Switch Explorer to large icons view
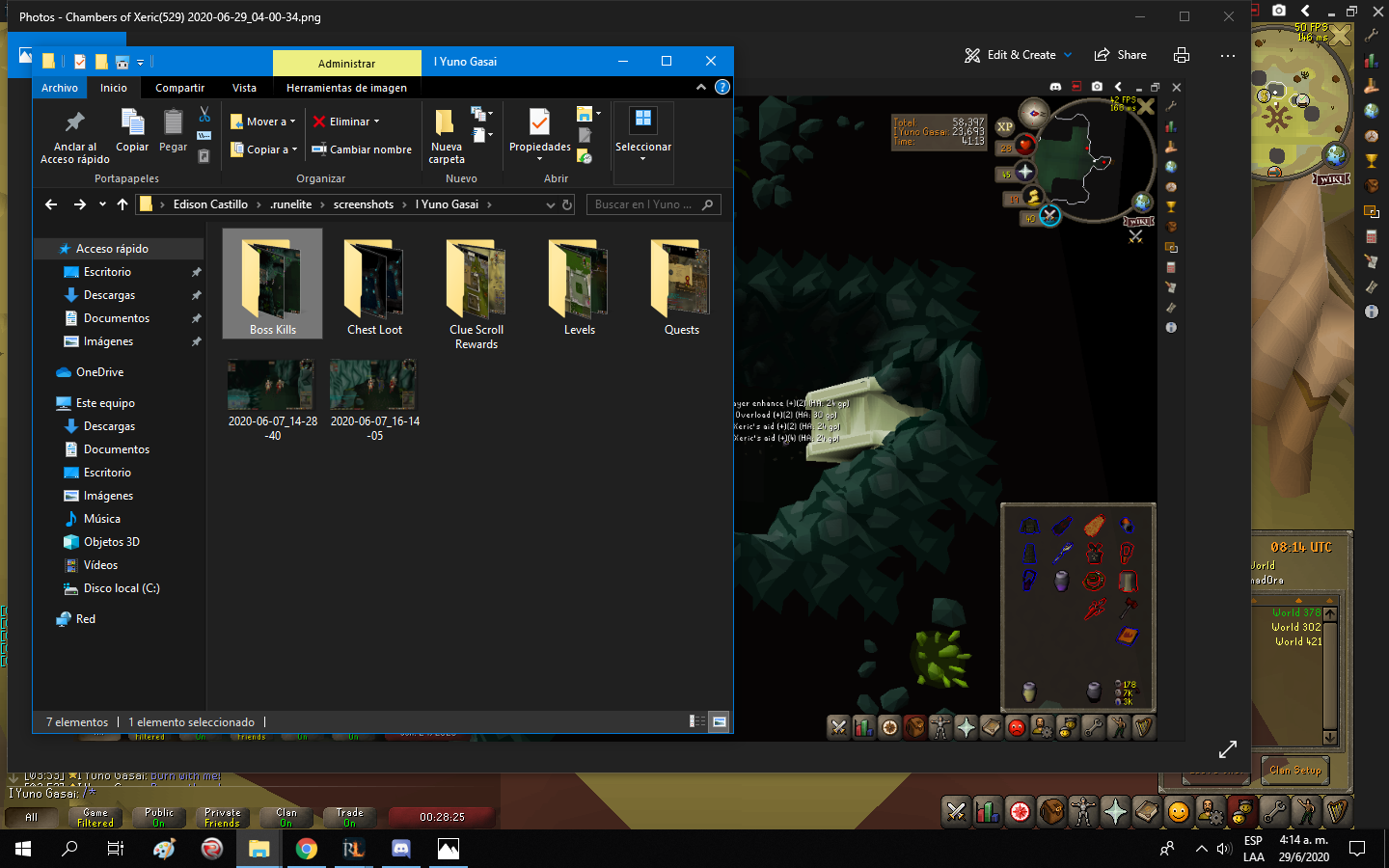Screen dimensions: 1389x868 pyautogui.click(x=720, y=721)
